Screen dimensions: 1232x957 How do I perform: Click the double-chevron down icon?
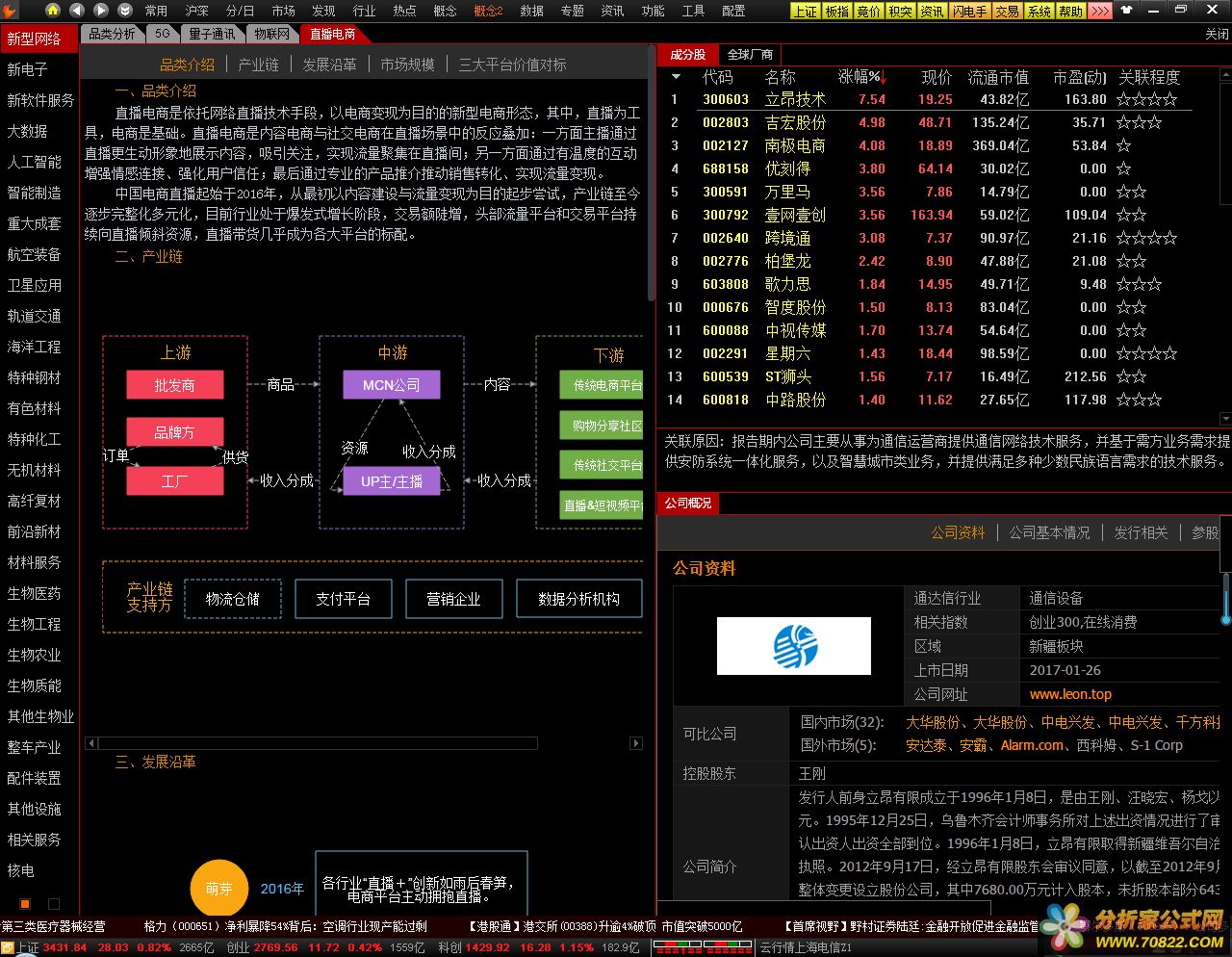[125, 11]
